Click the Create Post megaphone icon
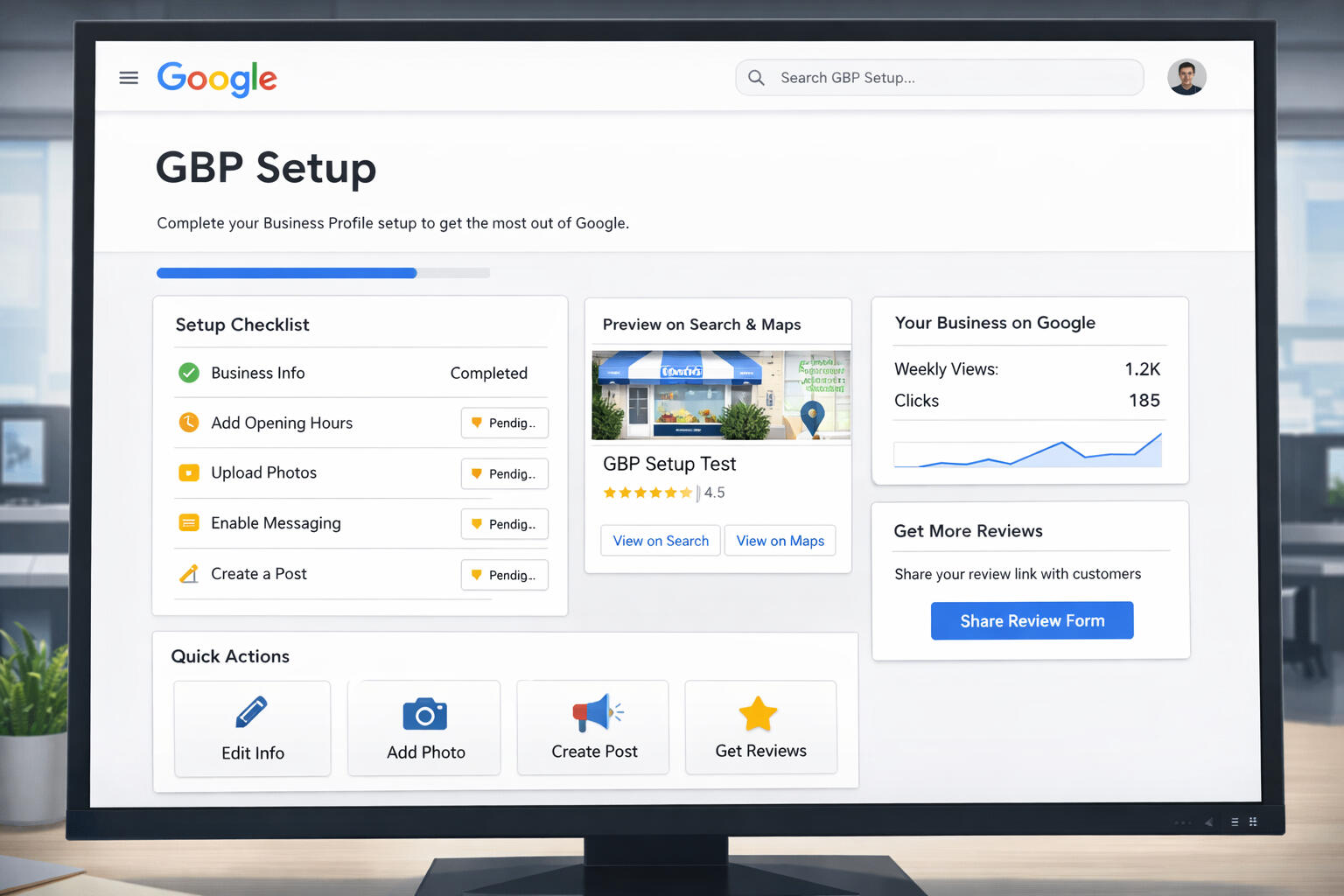The height and width of the screenshot is (896, 1344). [x=595, y=713]
